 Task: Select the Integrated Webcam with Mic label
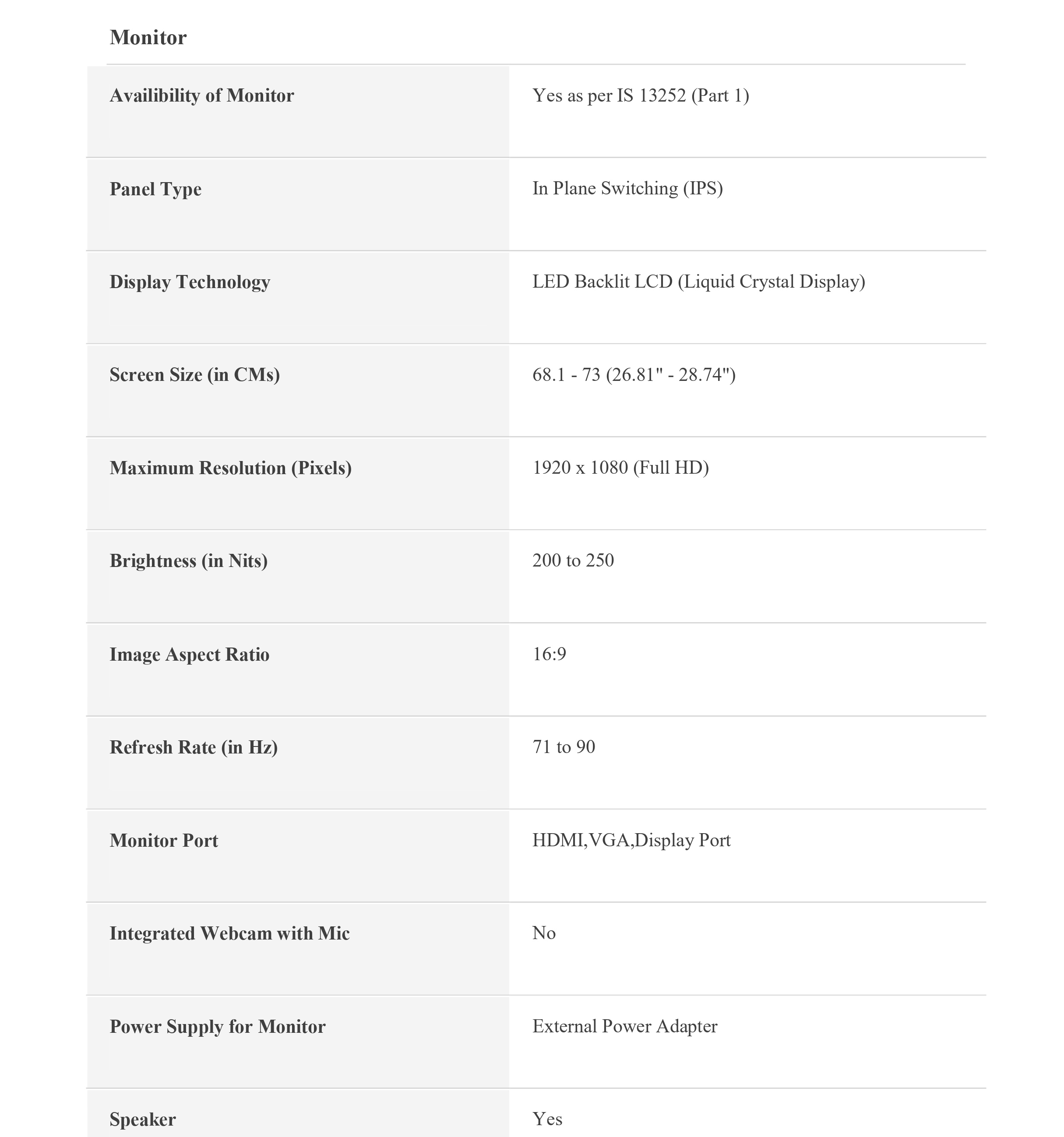[229, 933]
